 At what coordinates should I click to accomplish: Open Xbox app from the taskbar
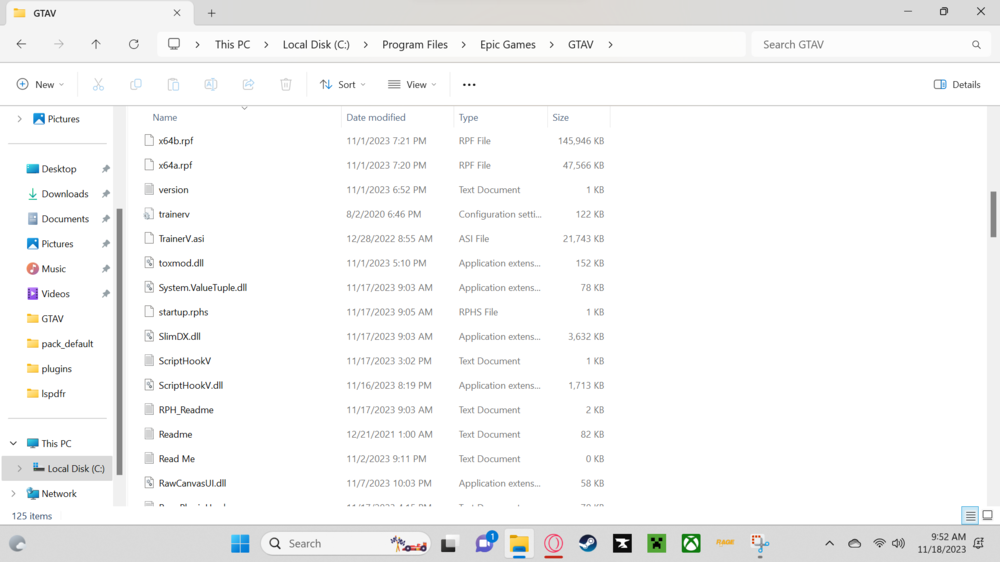click(x=691, y=544)
